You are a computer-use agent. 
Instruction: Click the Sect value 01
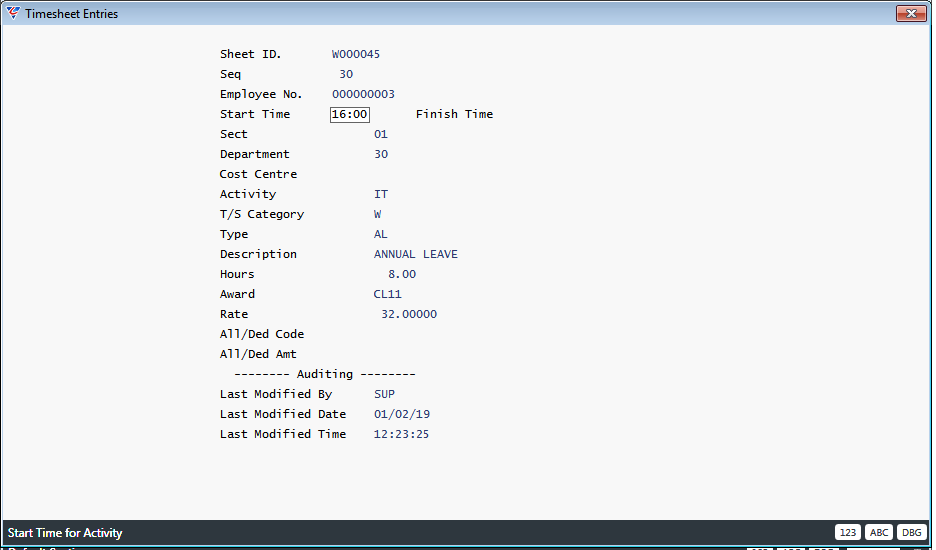click(x=381, y=134)
